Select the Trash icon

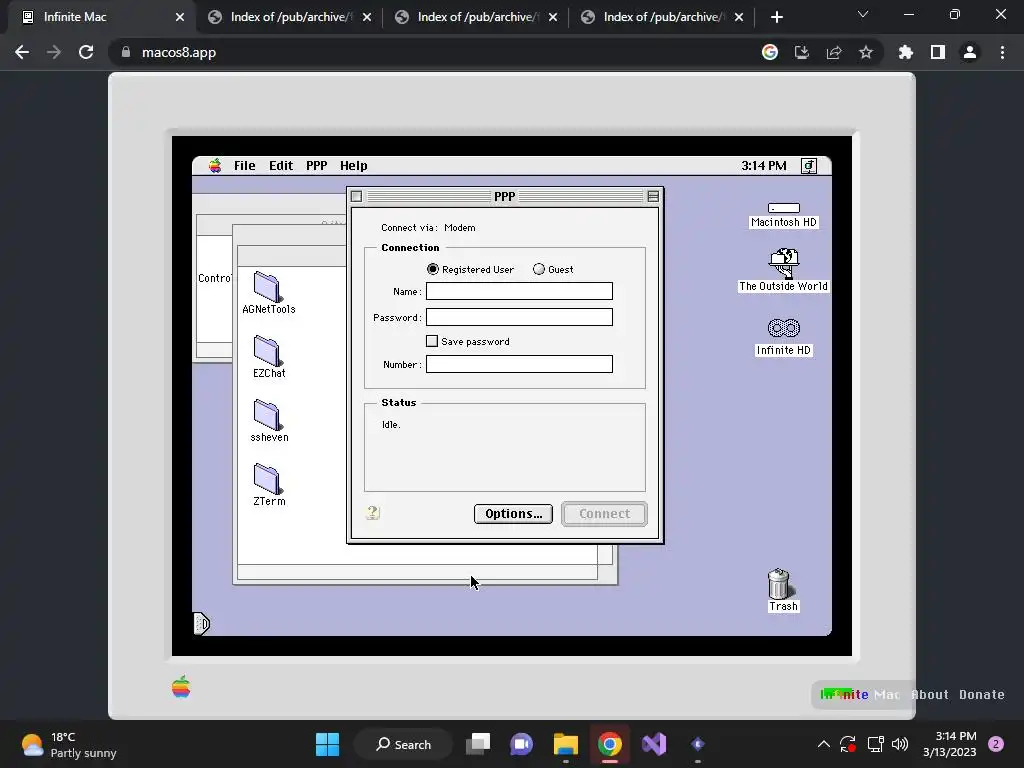[781, 590]
